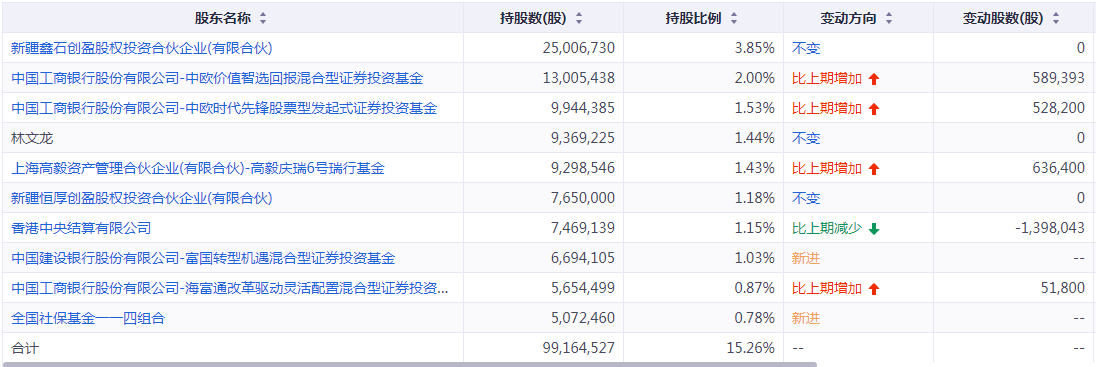
Task: Sort by 变动股数(股) column sort icon
Action: click(1055, 19)
